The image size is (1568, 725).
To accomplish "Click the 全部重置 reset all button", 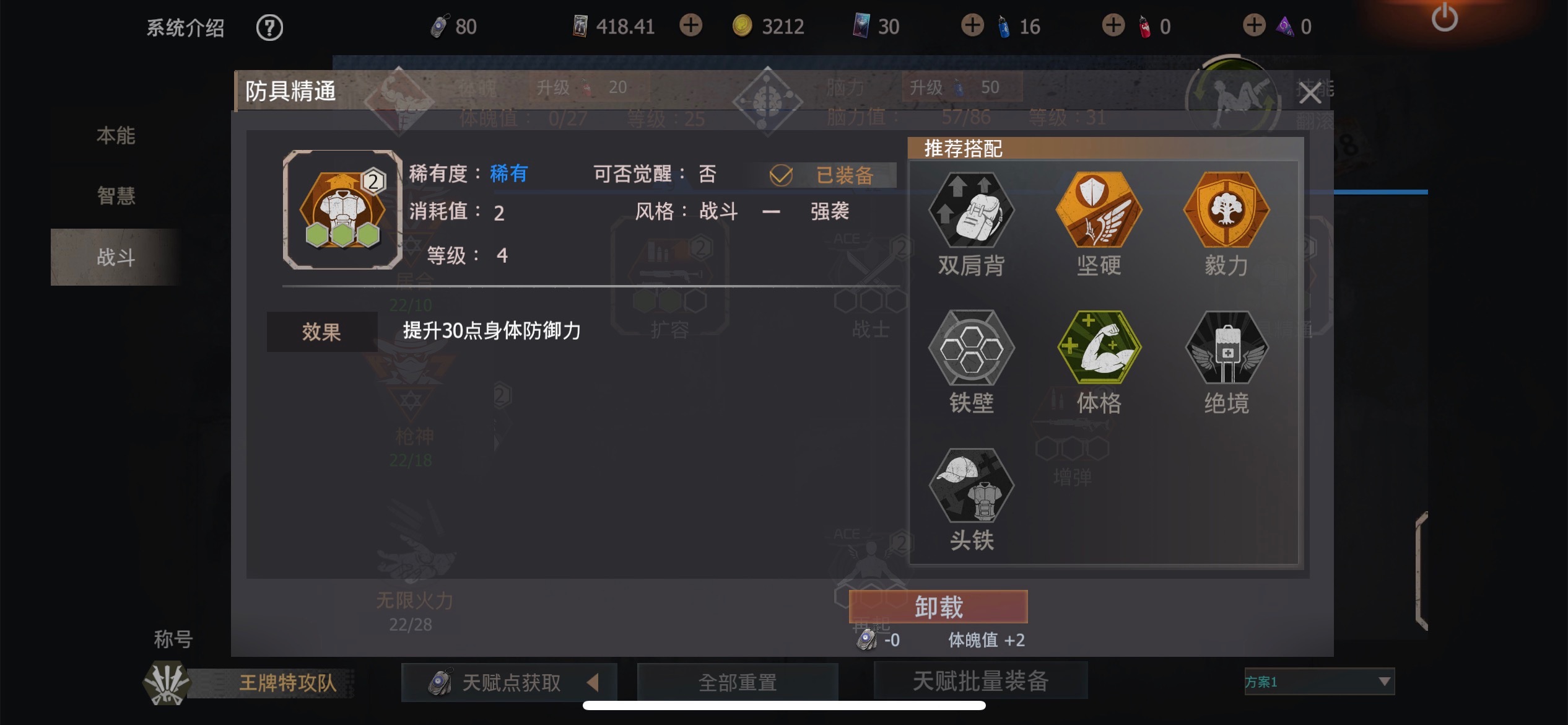I will [738, 682].
